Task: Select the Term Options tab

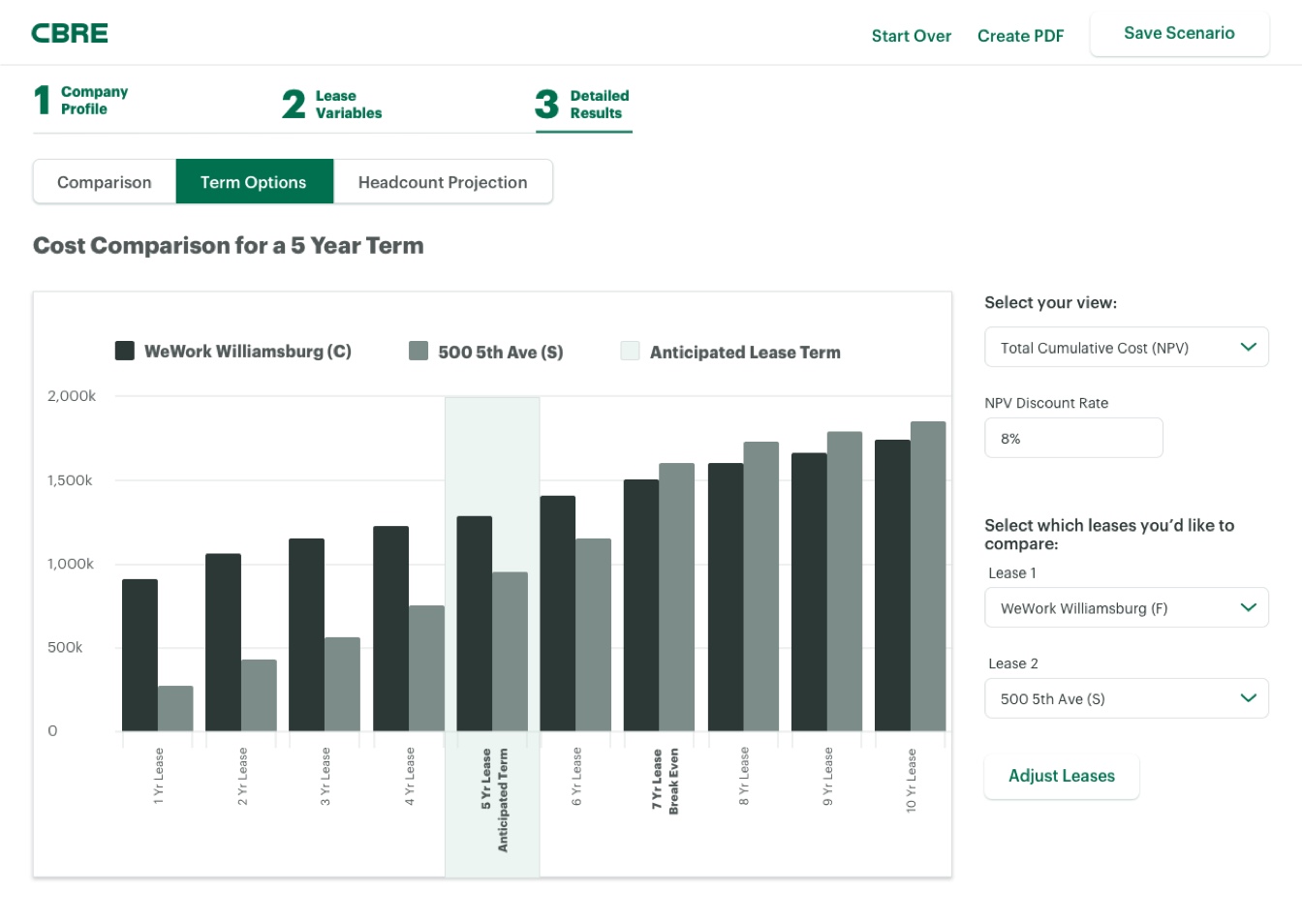Action: click(x=254, y=182)
